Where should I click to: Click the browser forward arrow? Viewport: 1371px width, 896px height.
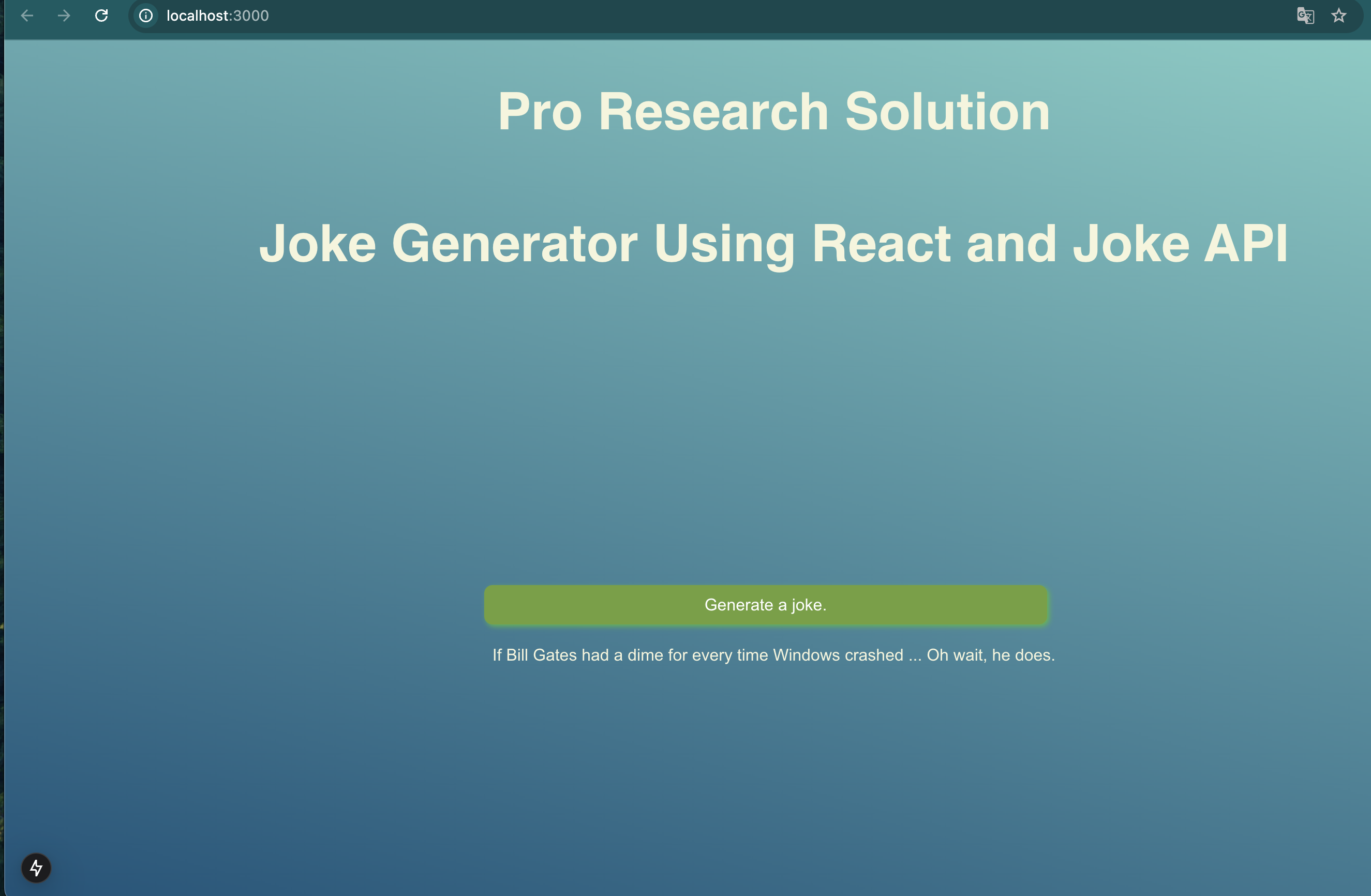click(64, 16)
